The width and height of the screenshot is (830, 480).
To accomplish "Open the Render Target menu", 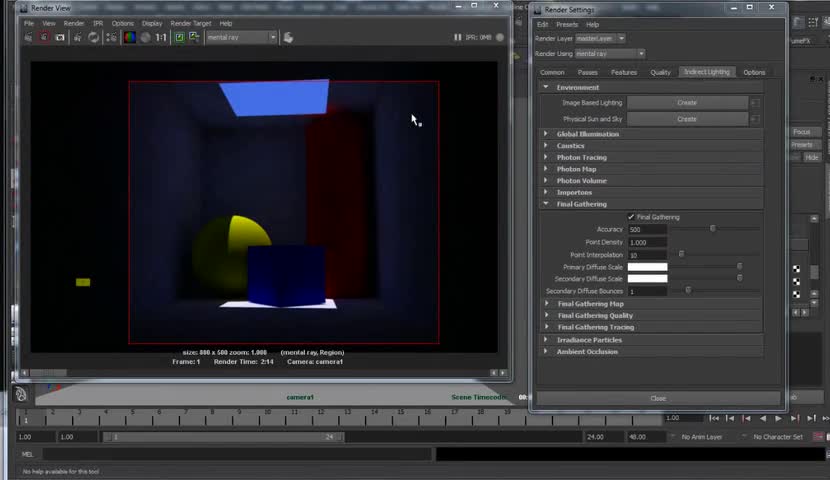I will (191, 23).
